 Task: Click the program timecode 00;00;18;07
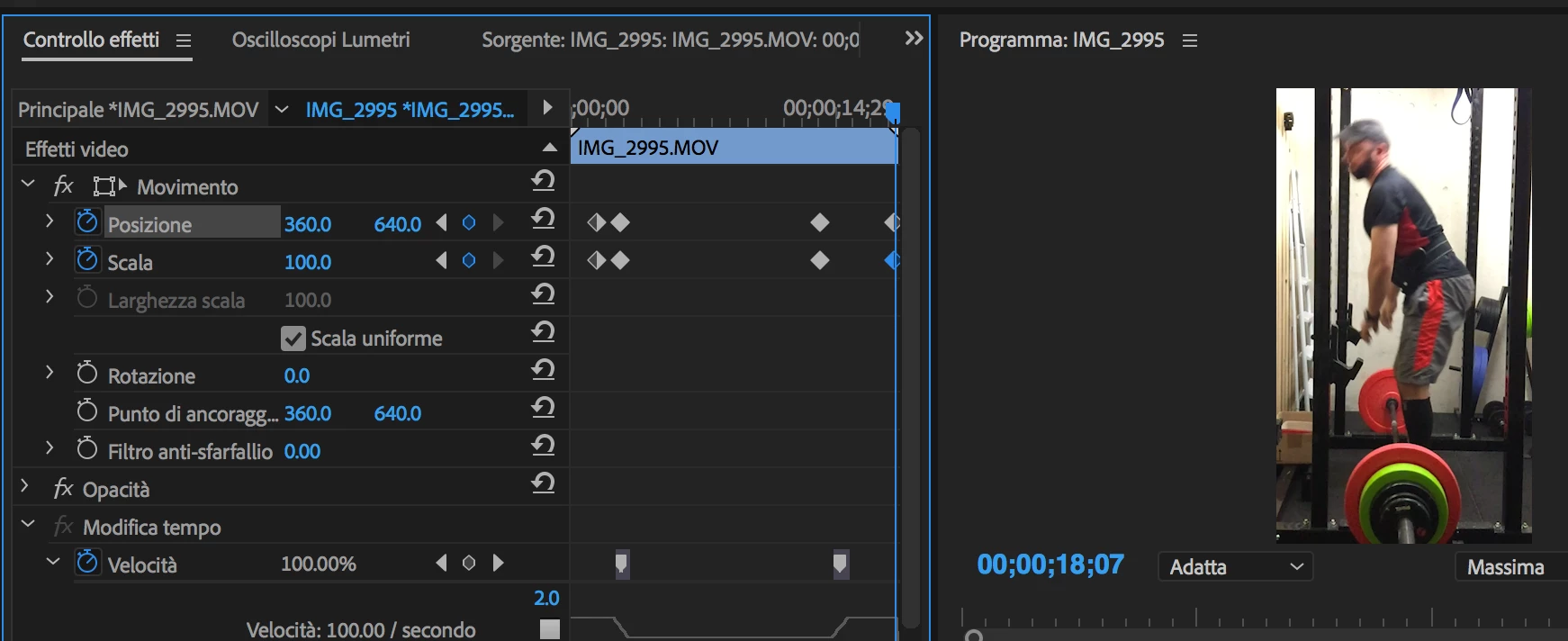[x=1050, y=564]
